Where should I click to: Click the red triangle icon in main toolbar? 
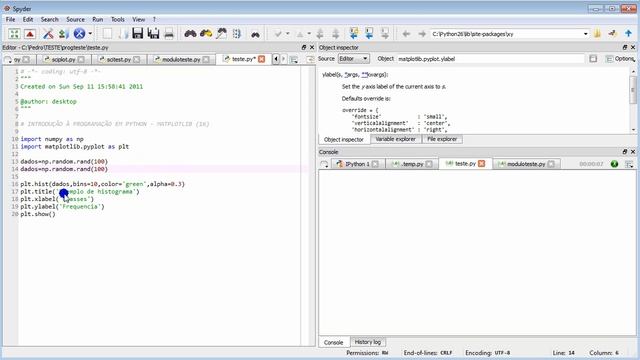(30, 34)
